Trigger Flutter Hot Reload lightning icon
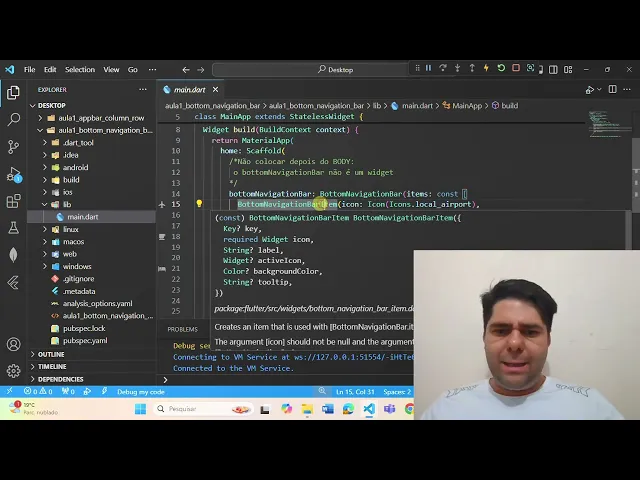Screen dimensions: 640x480 486,68
